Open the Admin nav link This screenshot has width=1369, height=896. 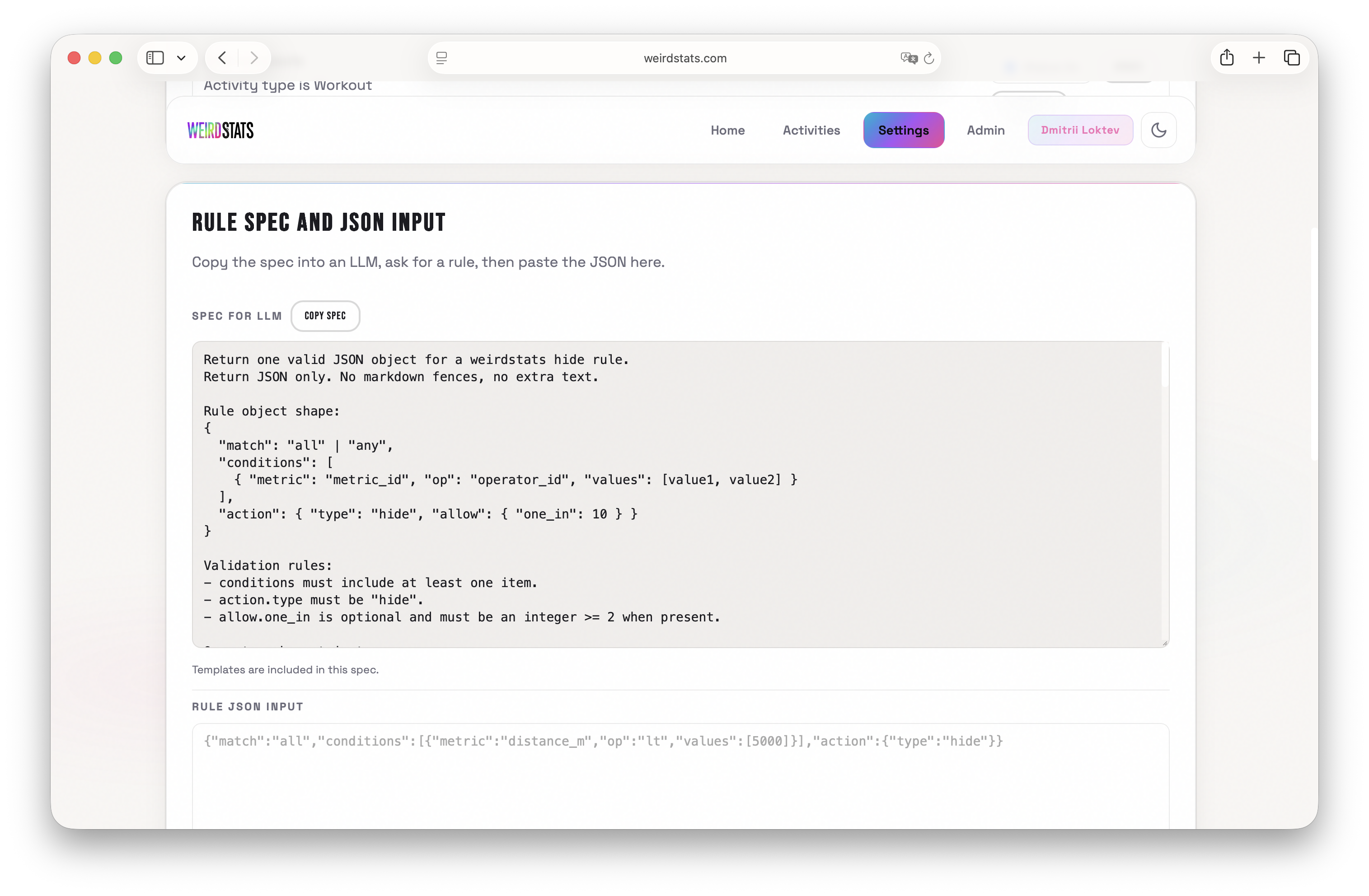coord(985,131)
